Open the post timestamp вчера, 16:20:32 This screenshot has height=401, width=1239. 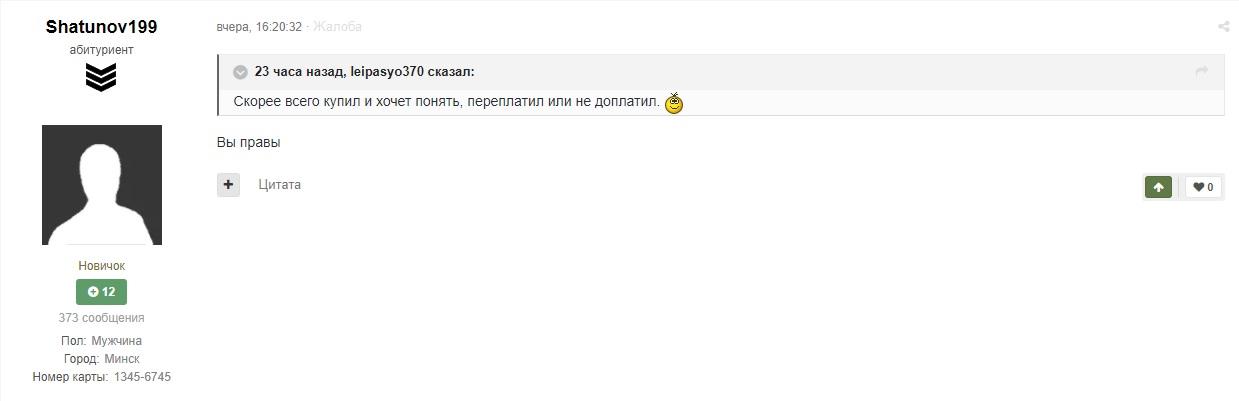tap(259, 27)
